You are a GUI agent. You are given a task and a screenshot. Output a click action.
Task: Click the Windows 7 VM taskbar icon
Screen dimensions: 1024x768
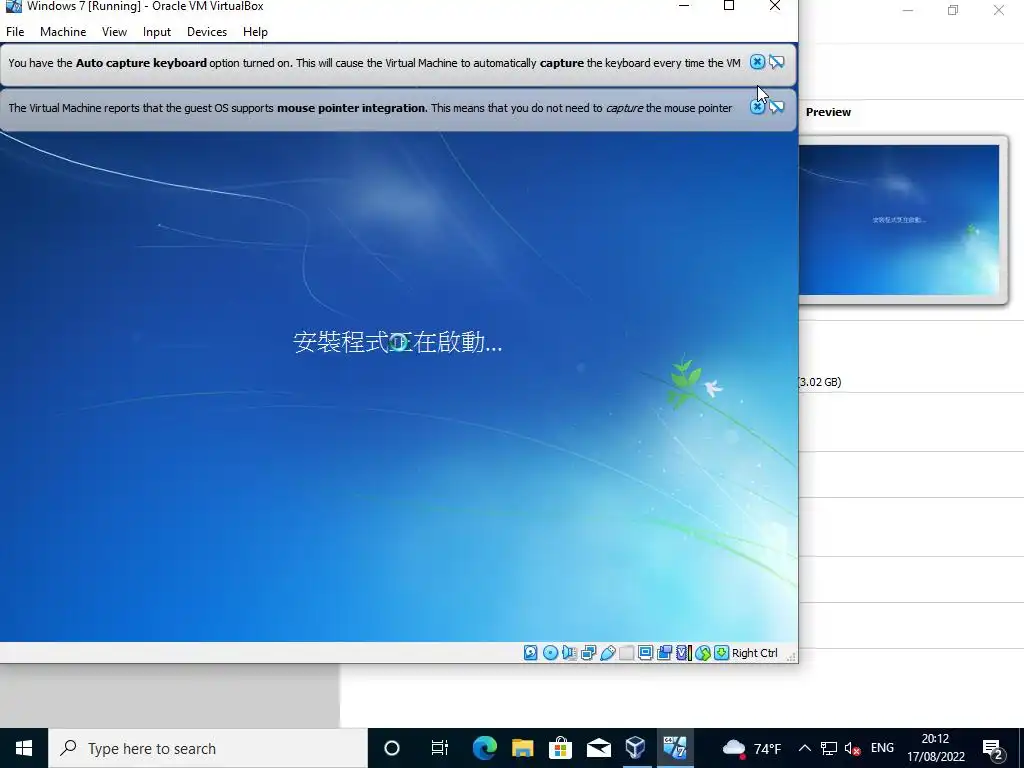[675, 748]
